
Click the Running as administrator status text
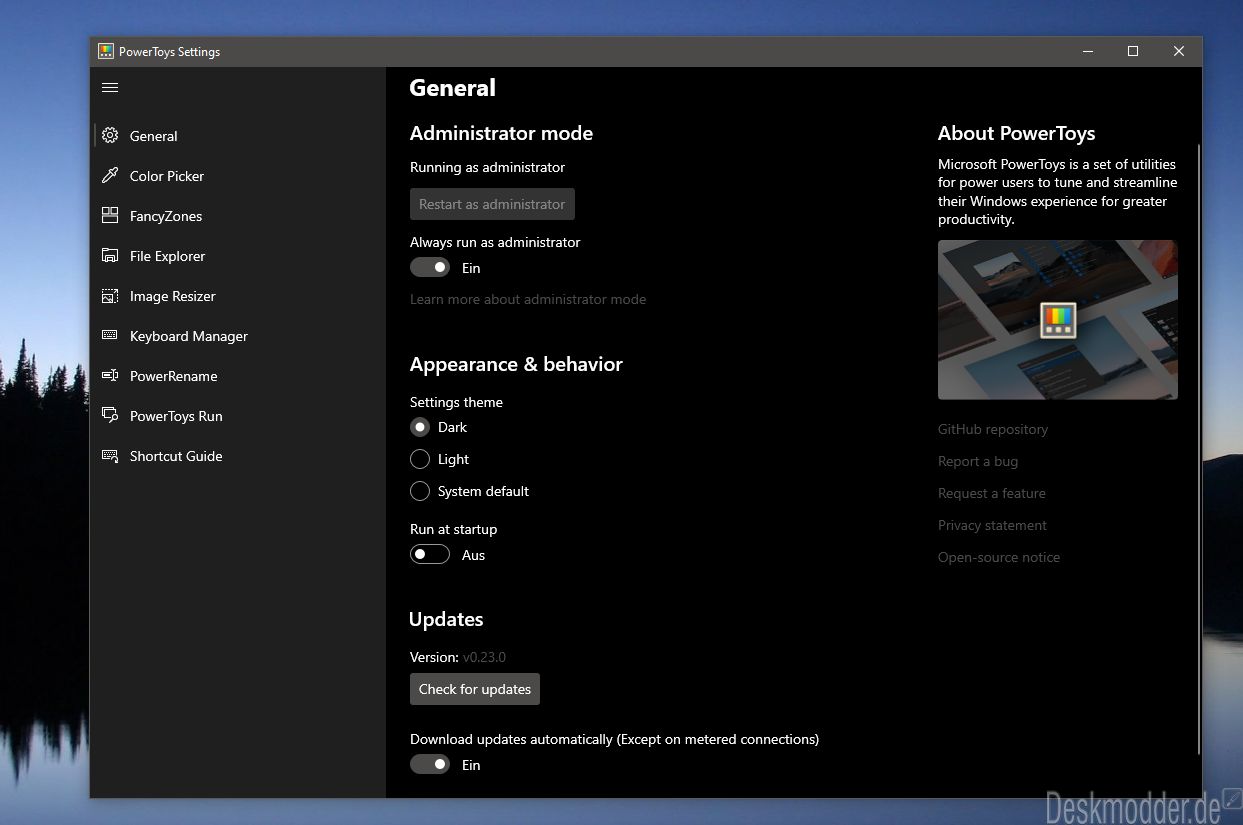pyautogui.click(x=487, y=167)
